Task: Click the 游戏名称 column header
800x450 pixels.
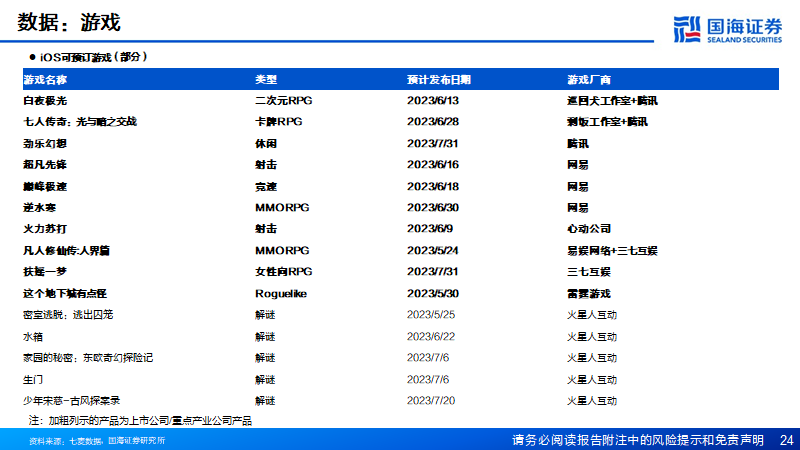Action: click(45, 80)
